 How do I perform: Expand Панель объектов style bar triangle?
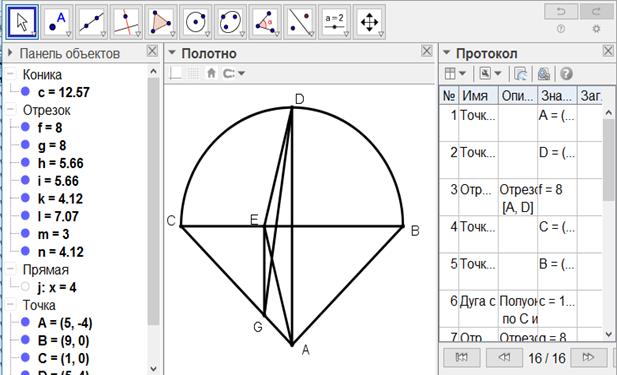[x=10, y=53]
